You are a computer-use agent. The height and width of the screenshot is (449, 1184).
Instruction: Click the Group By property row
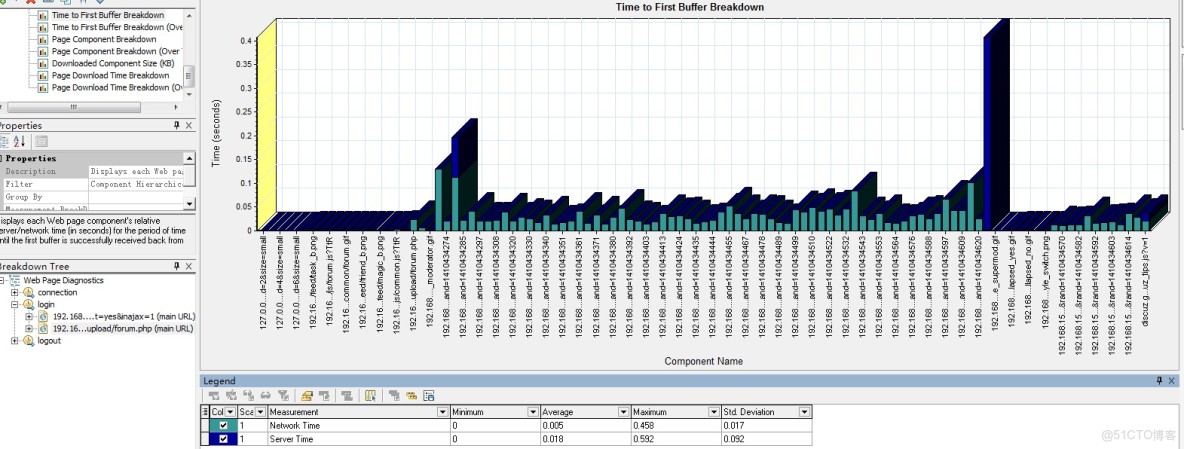tap(92, 196)
